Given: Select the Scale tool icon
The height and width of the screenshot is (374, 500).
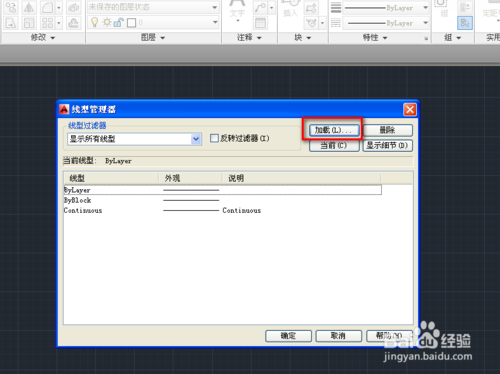Looking at the screenshot, I should 29,23.
